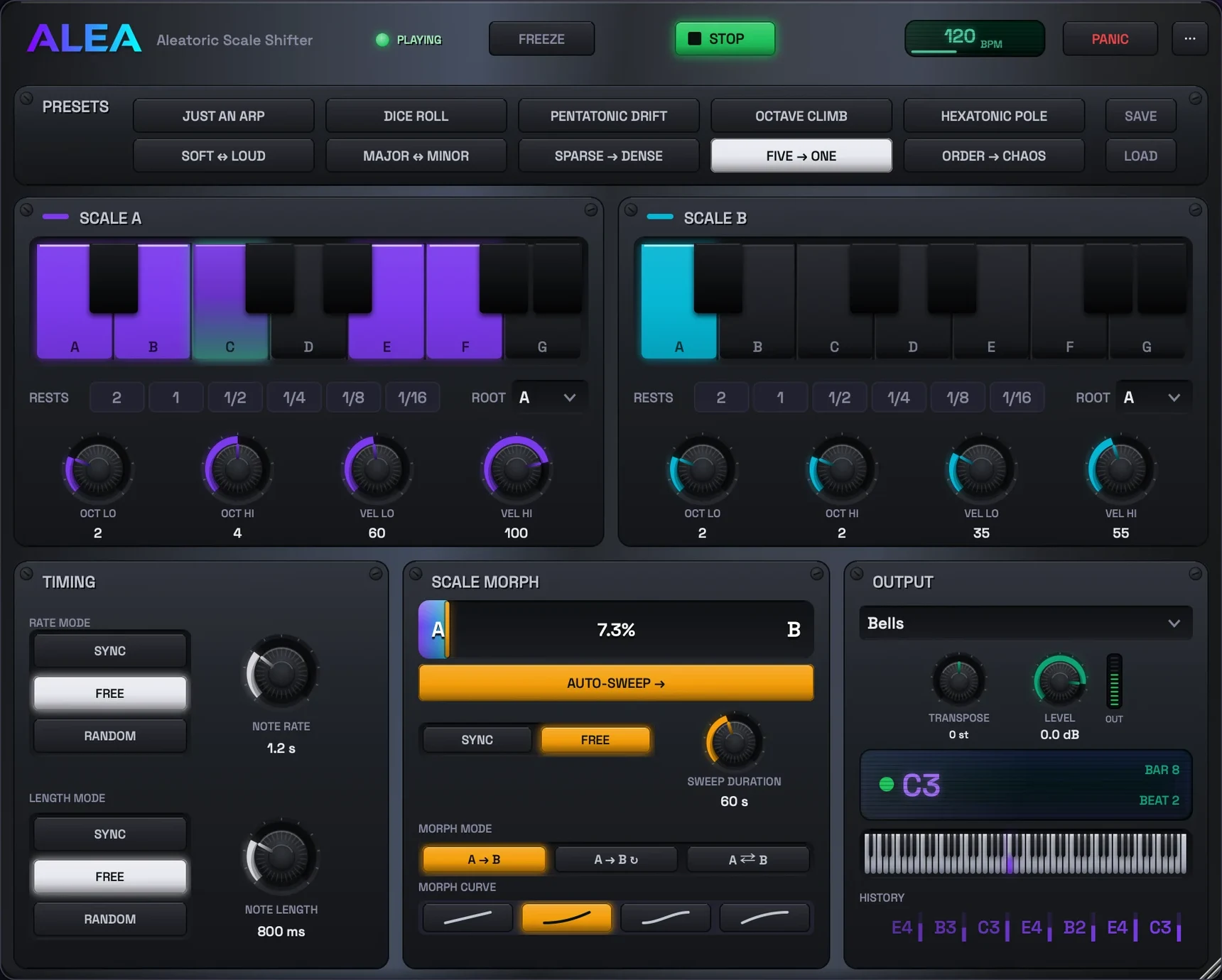The width and height of the screenshot is (1222, 980).
Task: Hit the PANIC button
Action: pos(1110,39)
